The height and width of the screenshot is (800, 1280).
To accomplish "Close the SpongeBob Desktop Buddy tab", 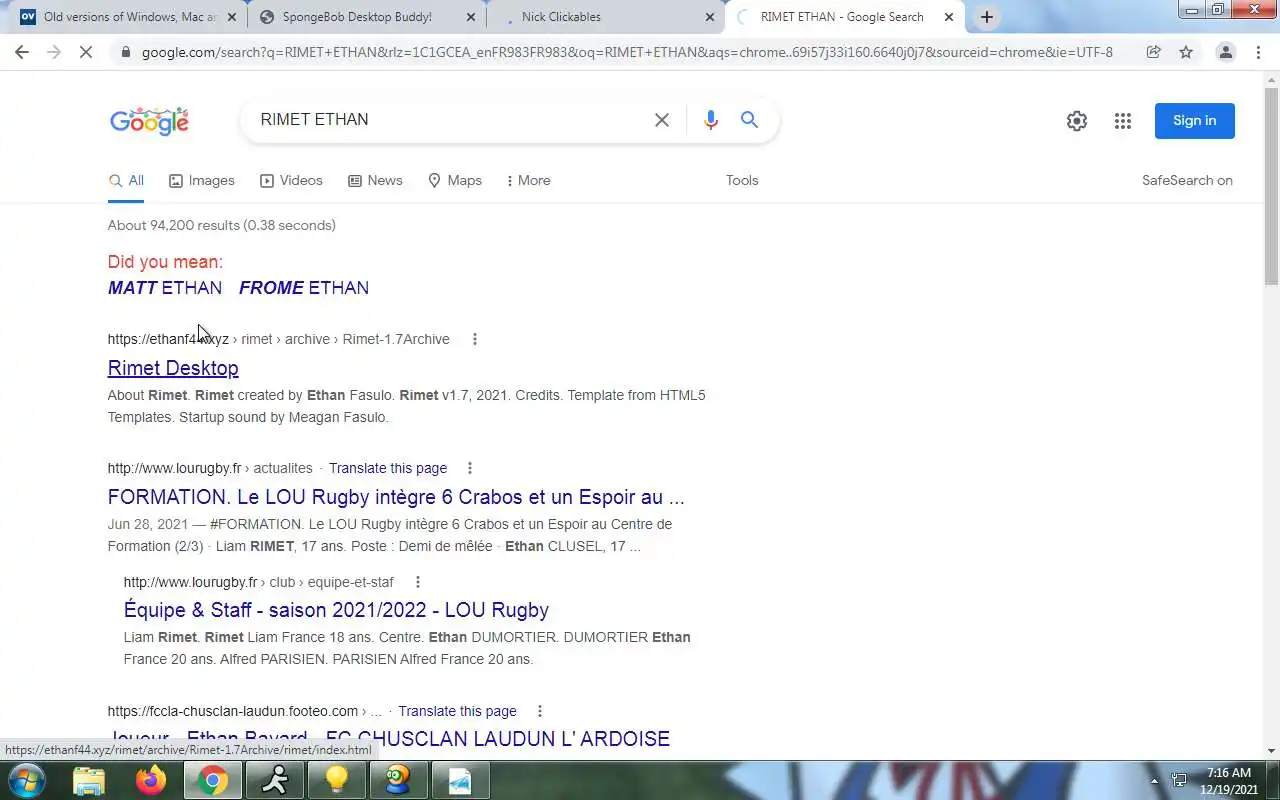I will pyautogui.click(x=471, y=17).
